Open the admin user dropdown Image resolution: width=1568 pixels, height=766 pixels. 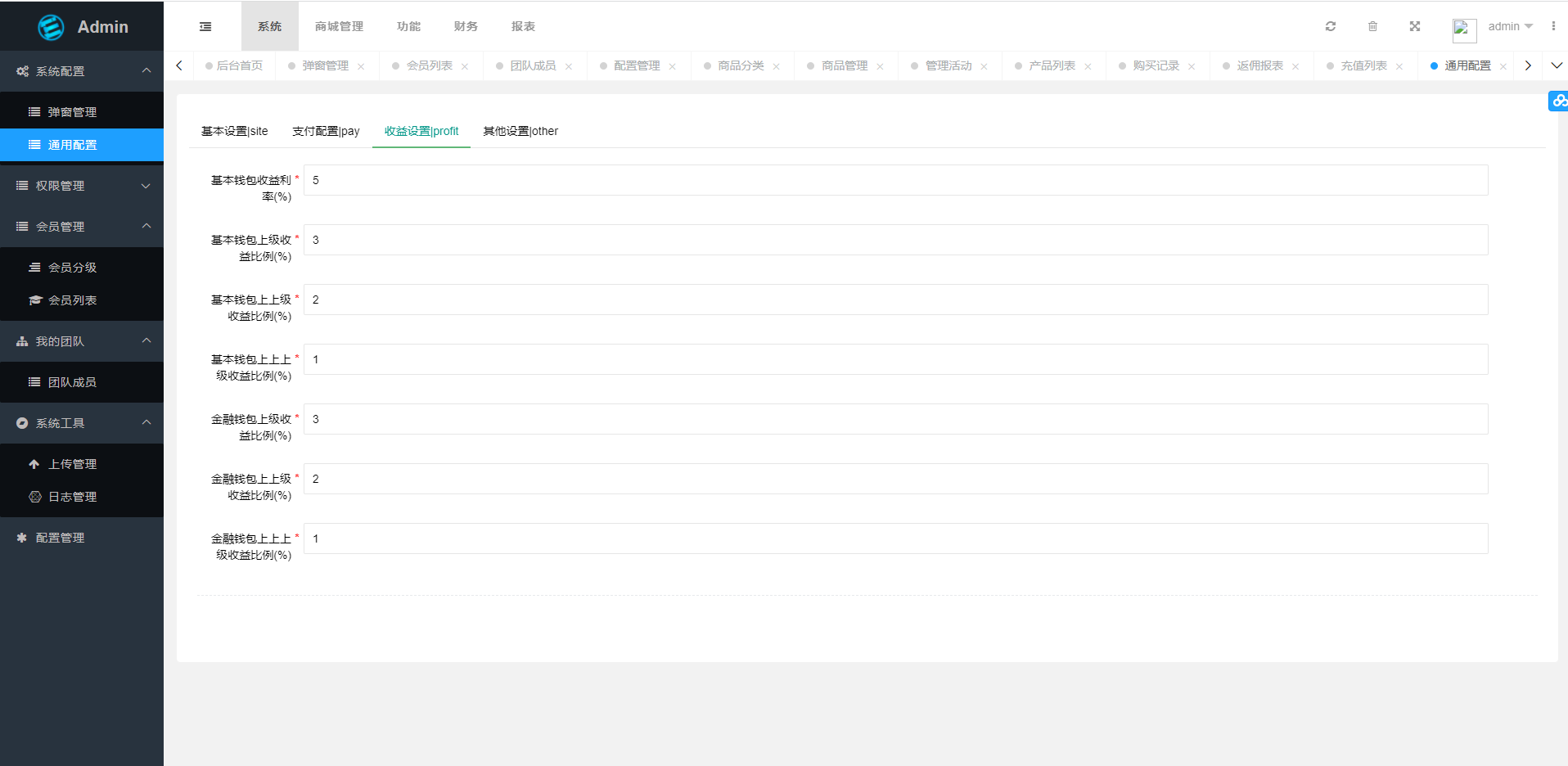click(1509, 26)
